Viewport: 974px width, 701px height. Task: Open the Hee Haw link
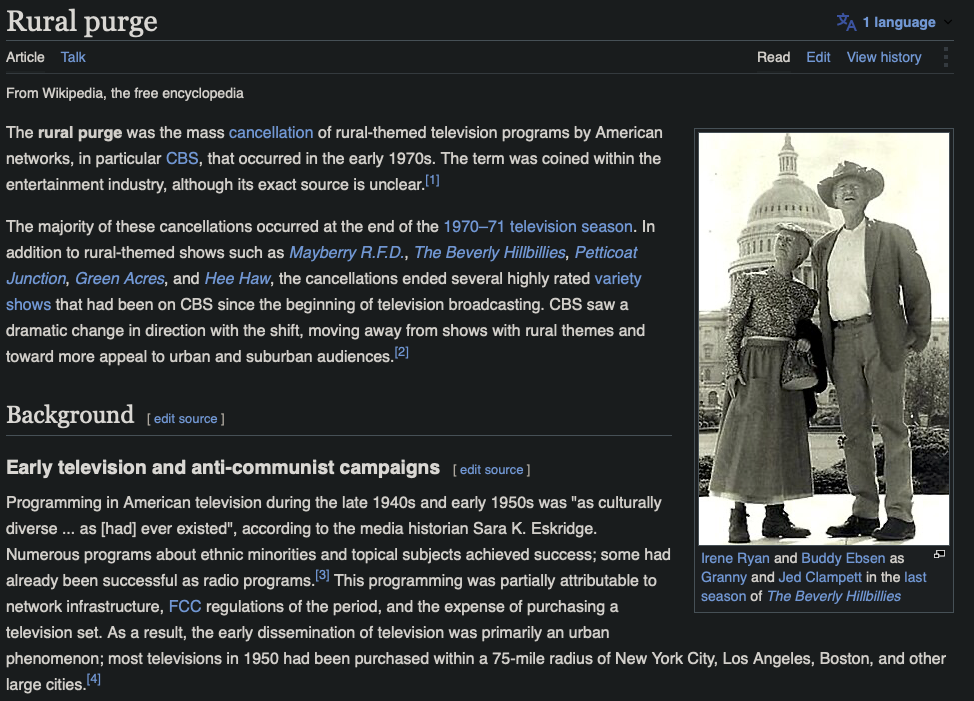237,279
